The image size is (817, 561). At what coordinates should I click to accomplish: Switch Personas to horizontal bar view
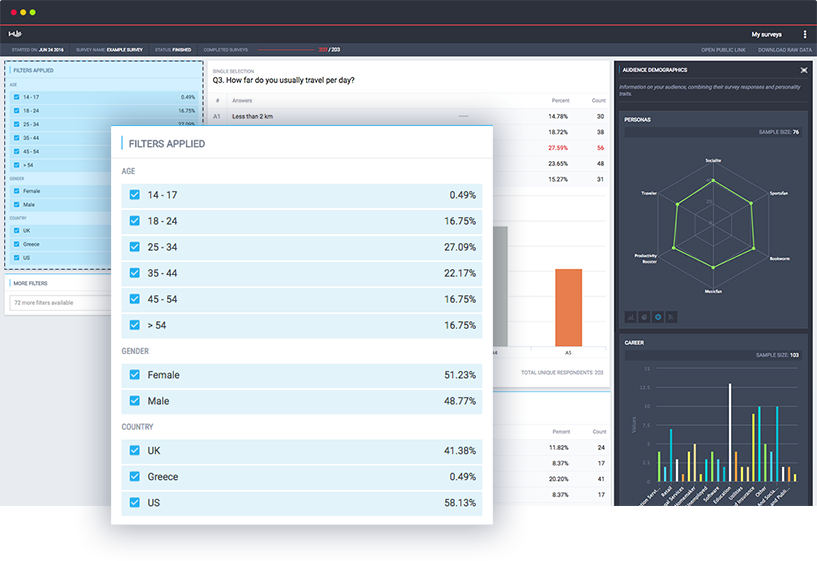click(672, 317)
